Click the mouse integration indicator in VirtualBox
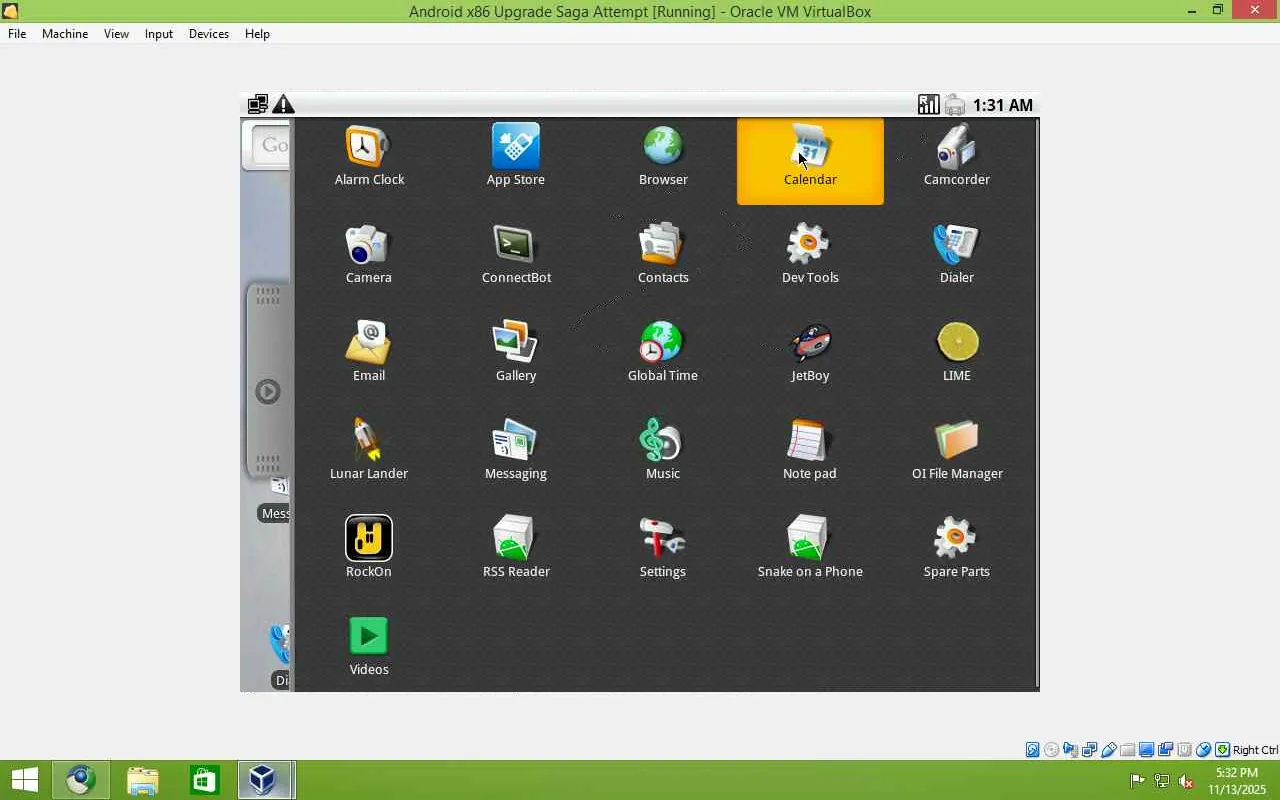 pyautogui.click(x=1204, y=750)
